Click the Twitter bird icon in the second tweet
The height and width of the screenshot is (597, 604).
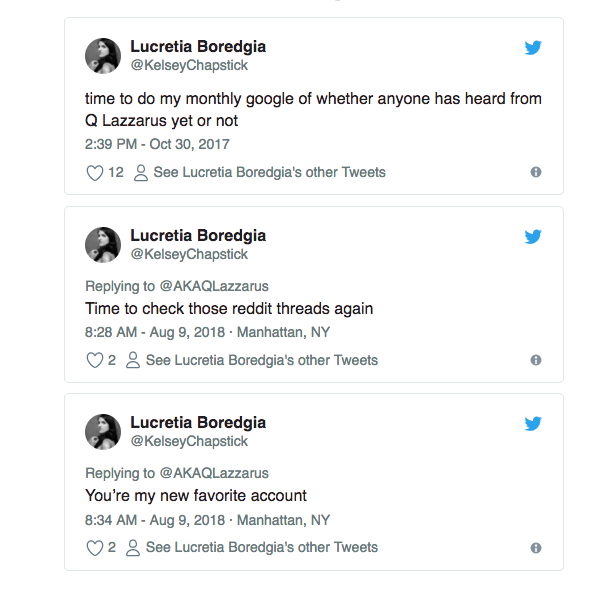point(534,237)
